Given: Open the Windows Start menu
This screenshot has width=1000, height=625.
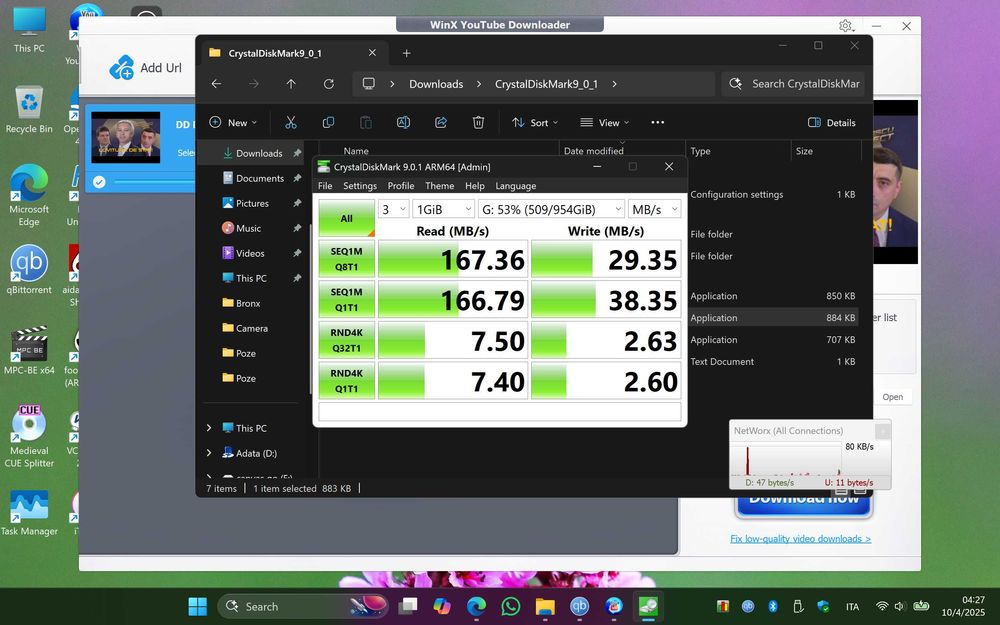Looking at the screenshot, I should 198,606.
